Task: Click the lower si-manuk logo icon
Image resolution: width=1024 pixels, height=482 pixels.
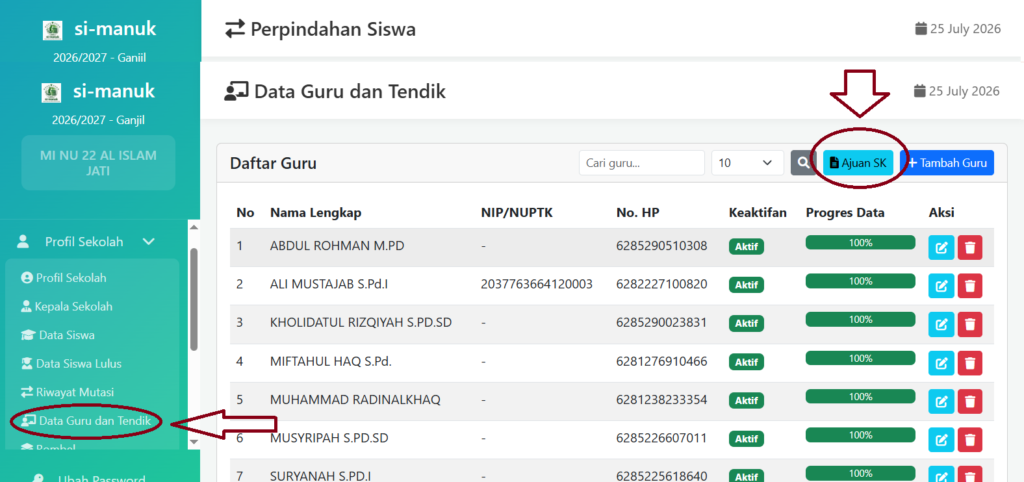Action: [x=51, y=92]
